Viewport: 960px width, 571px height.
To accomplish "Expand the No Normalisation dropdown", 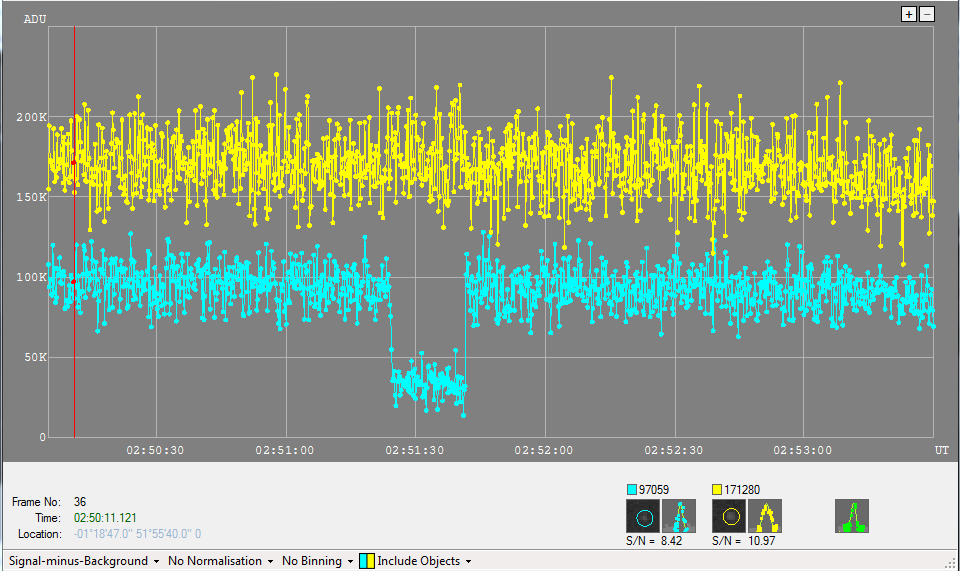I will coord(221,561).
